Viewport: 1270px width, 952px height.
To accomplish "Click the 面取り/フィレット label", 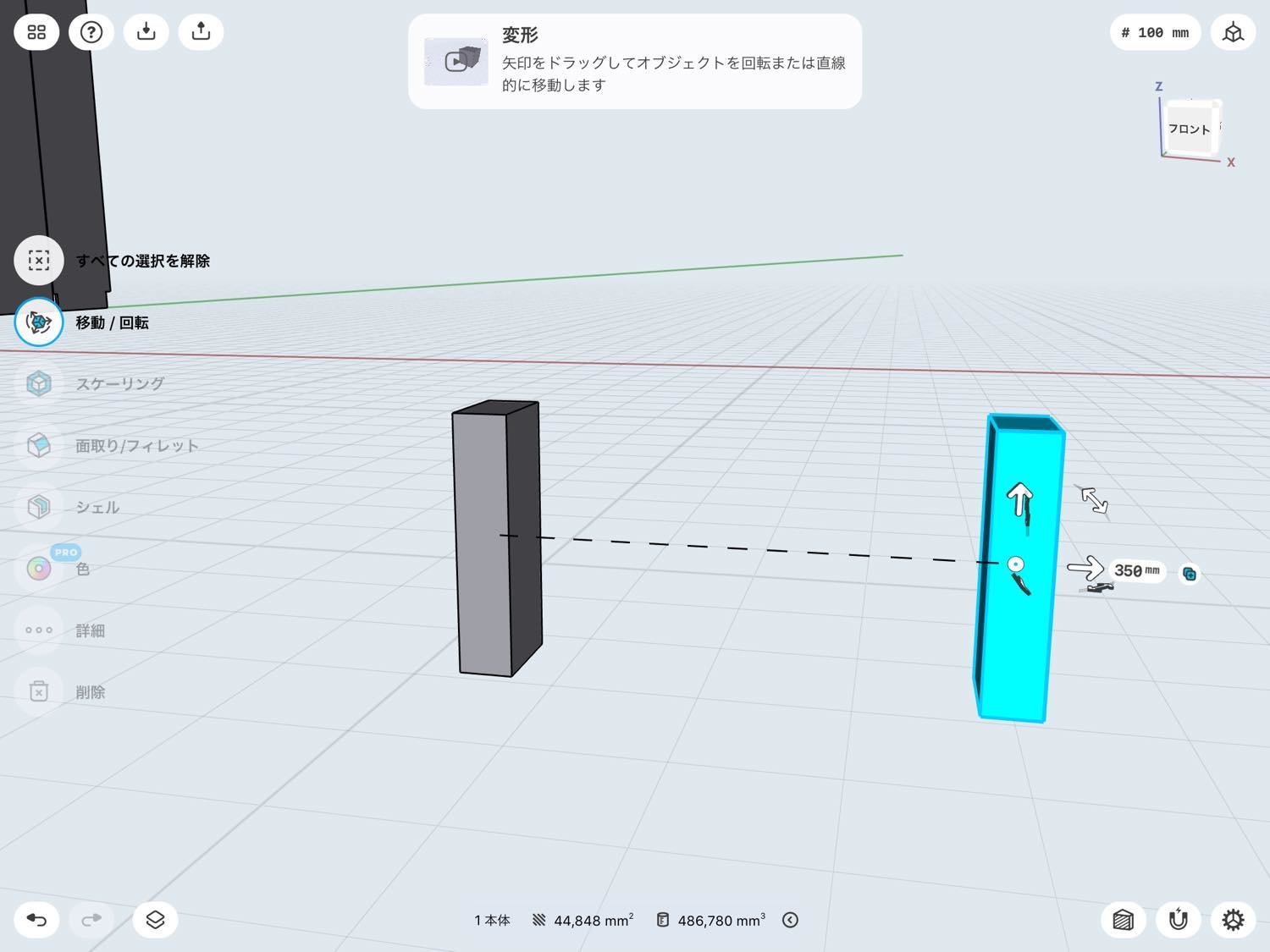I will (x=137, y=445).
